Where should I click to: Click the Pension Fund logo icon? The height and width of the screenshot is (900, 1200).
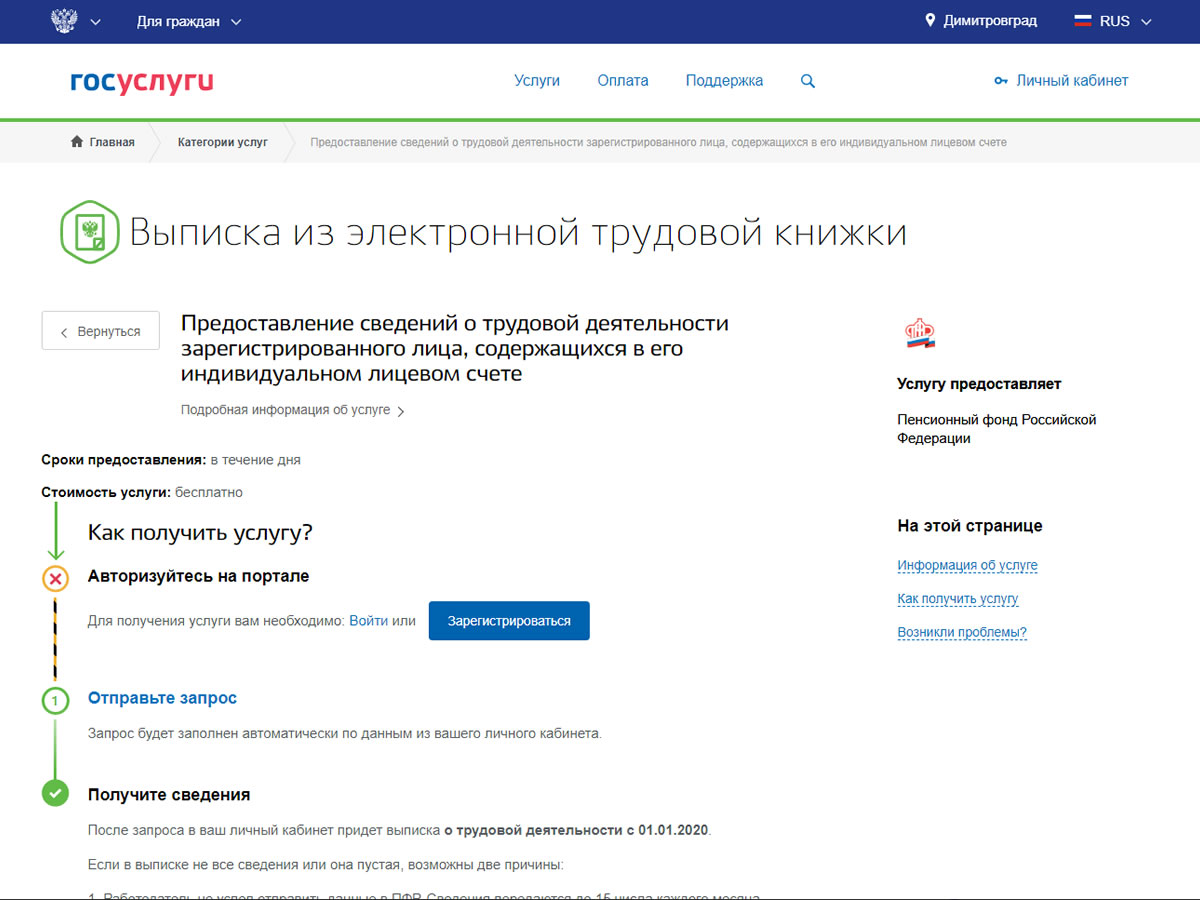[919, 334]
